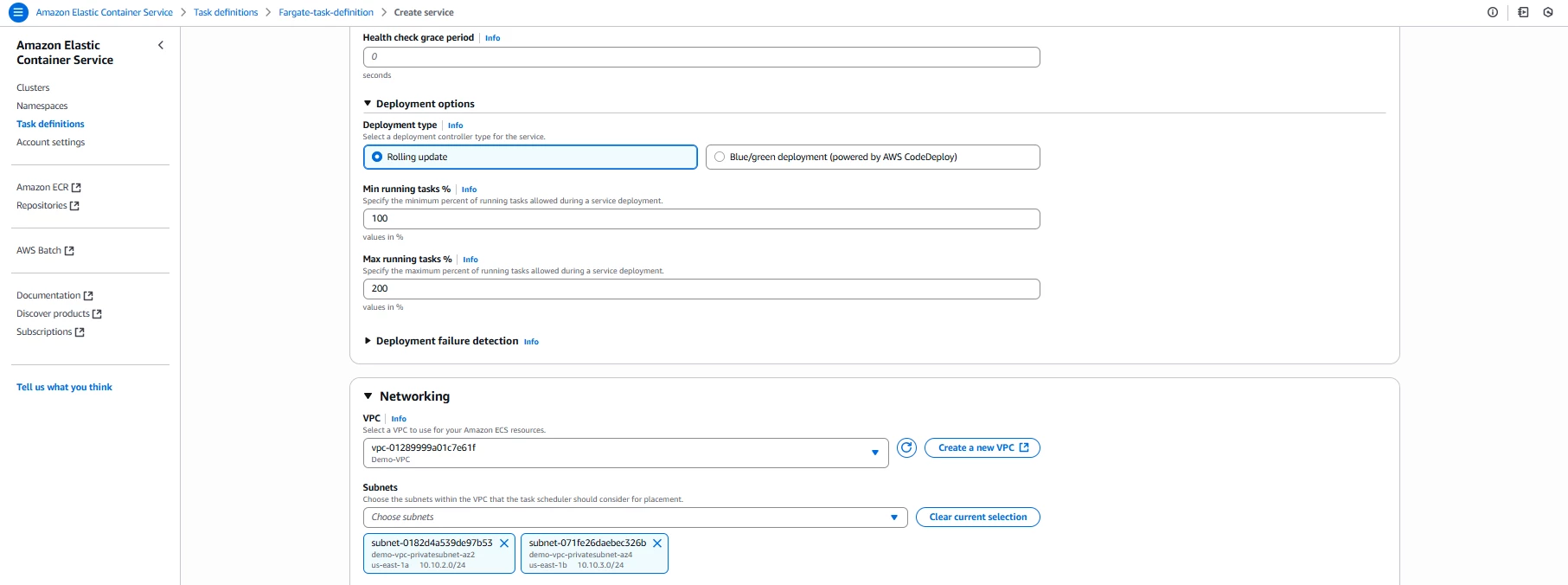Click Create a new VPC button

[x=982, y=448]
